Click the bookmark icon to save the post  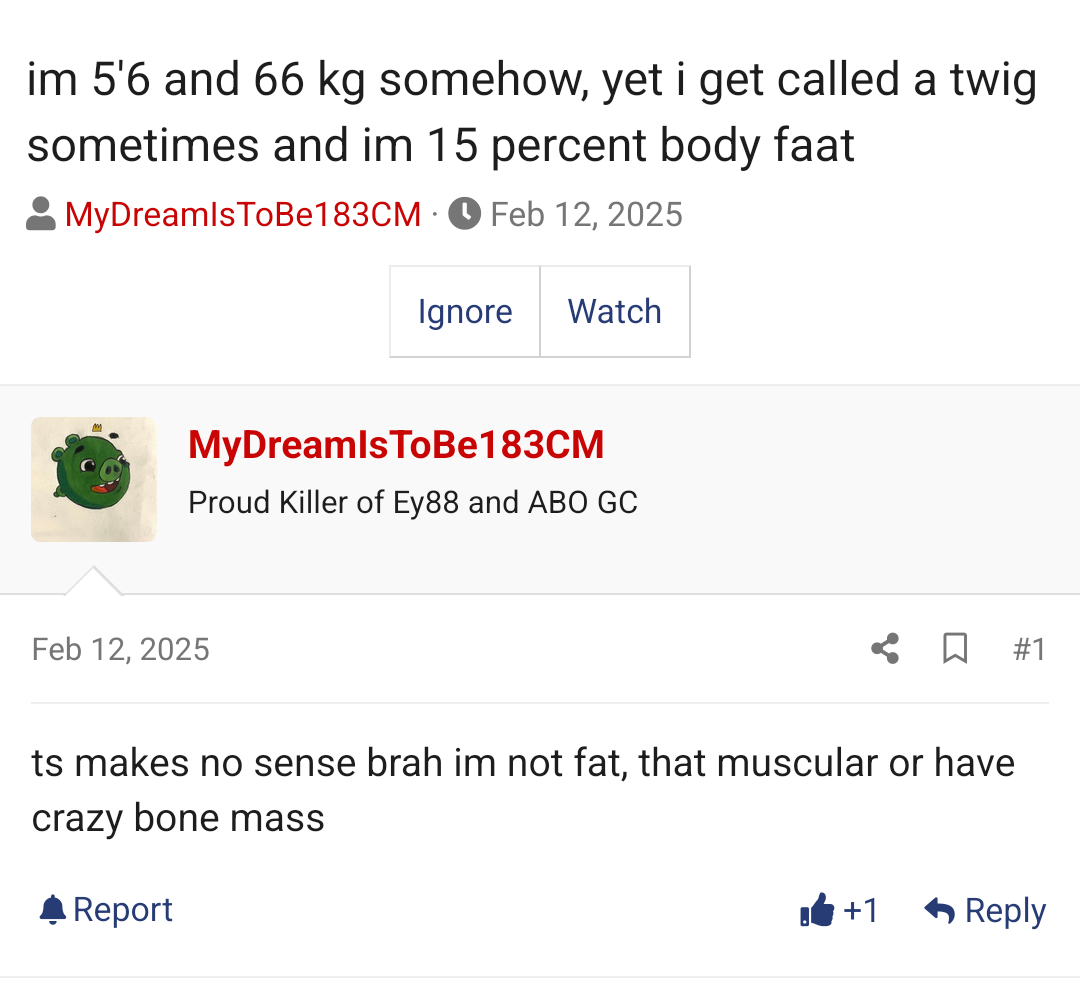[955, 649]
